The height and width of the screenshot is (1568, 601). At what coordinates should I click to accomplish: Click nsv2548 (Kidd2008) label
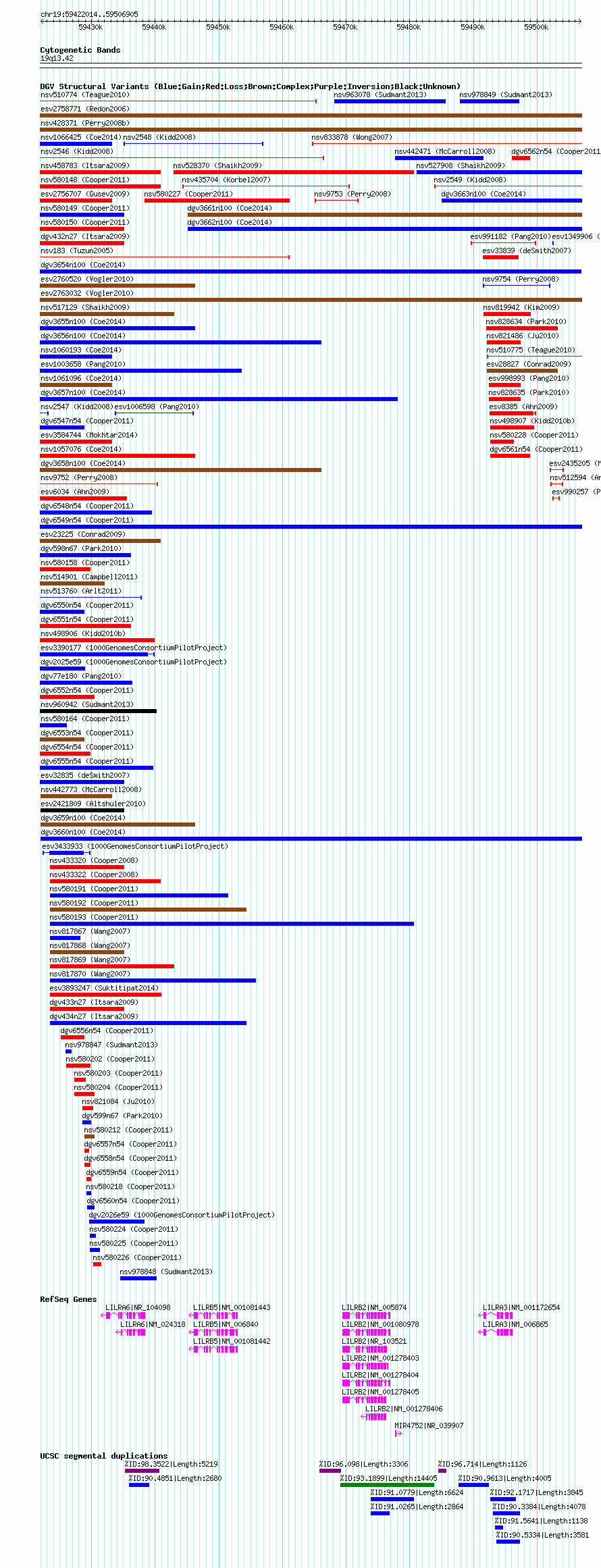coord(159,137)
